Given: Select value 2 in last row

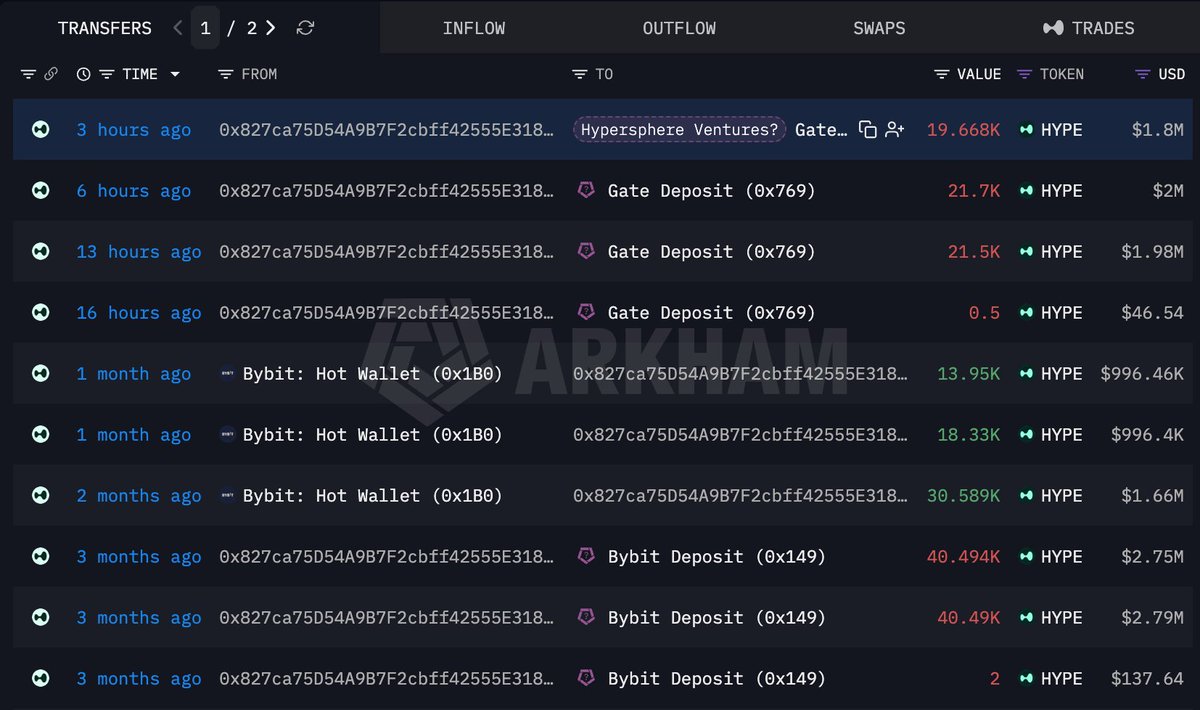Looking at the screenshot, I should click(x=995, y=679).
